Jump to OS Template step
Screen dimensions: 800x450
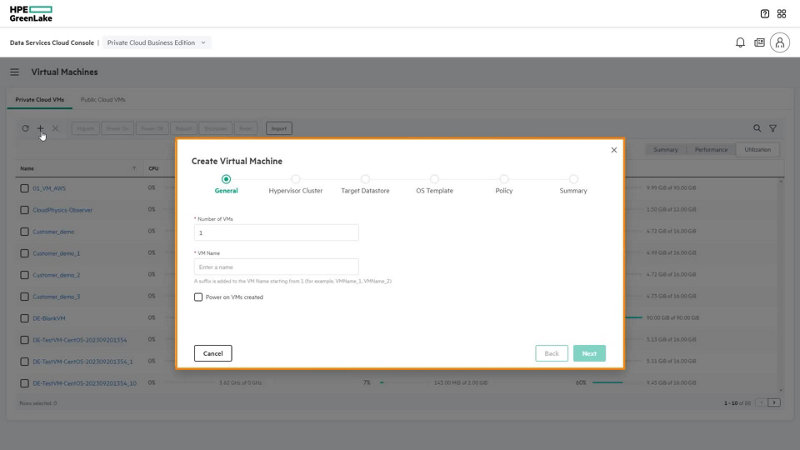[x=434, y=184]
